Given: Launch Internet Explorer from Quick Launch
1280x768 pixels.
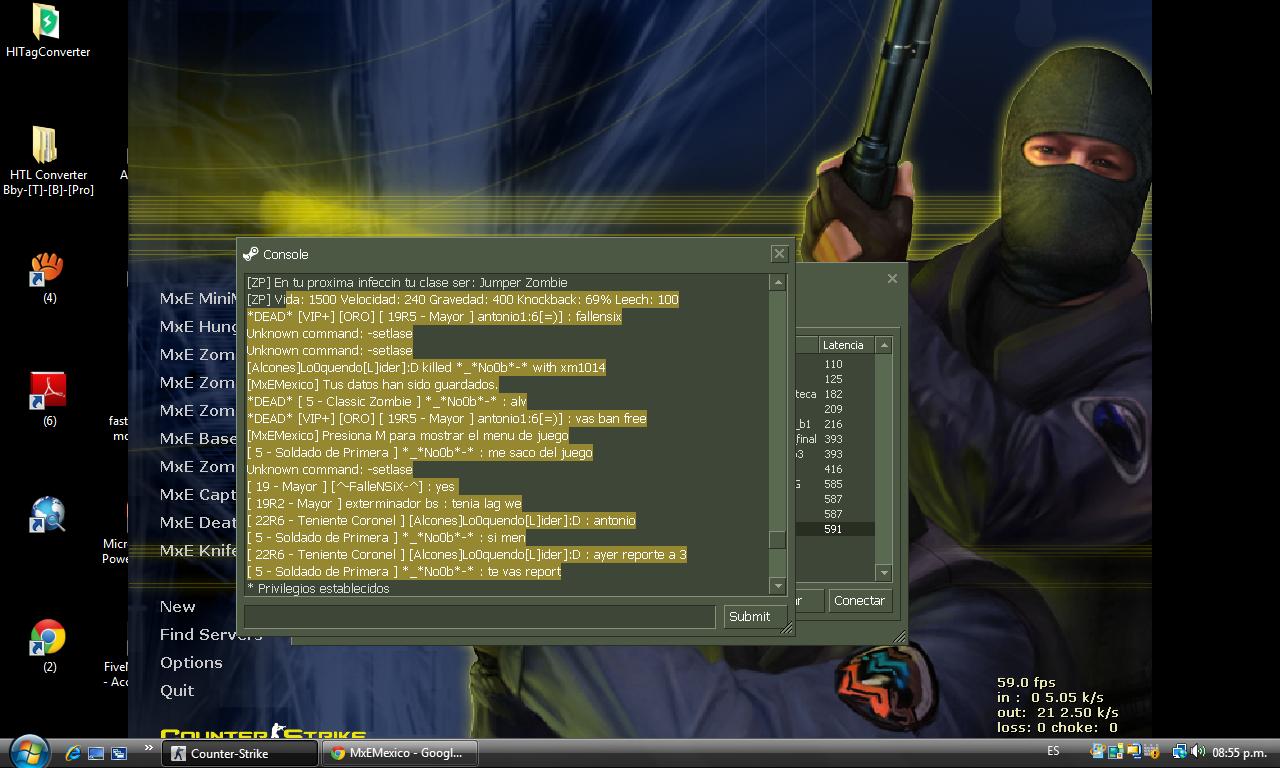Looking at the screenshot, I should coord(73,753).
